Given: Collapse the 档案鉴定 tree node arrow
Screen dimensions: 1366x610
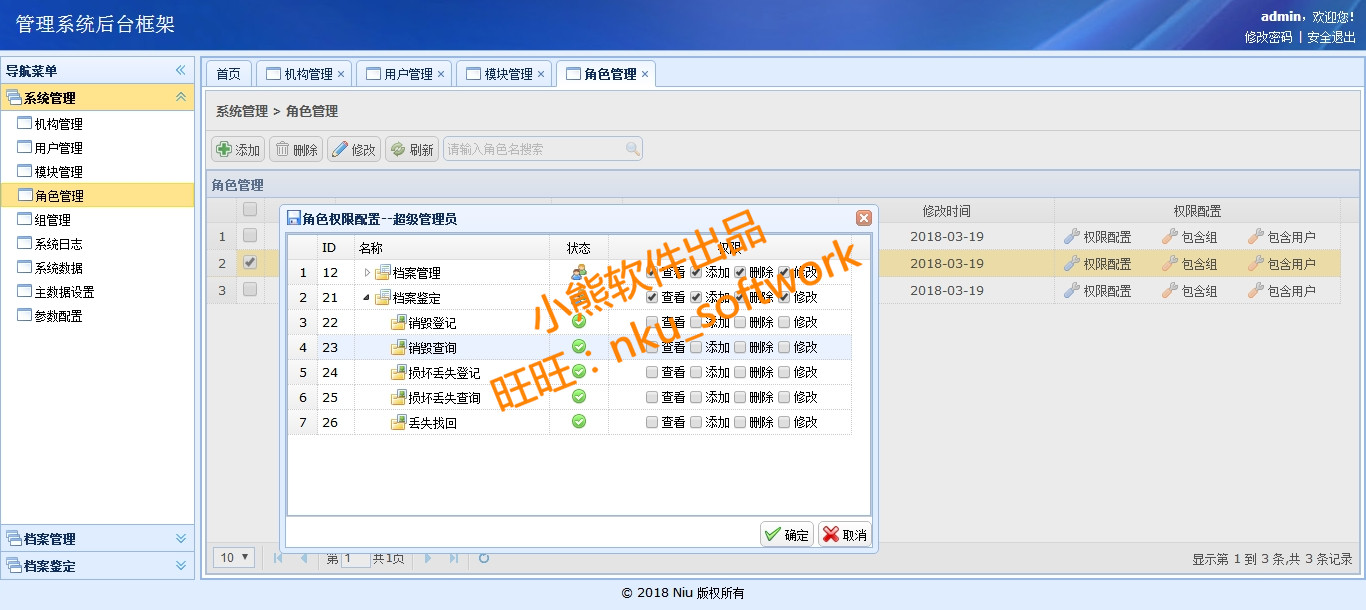Looking at the screenshot, I should click(367, 297).
